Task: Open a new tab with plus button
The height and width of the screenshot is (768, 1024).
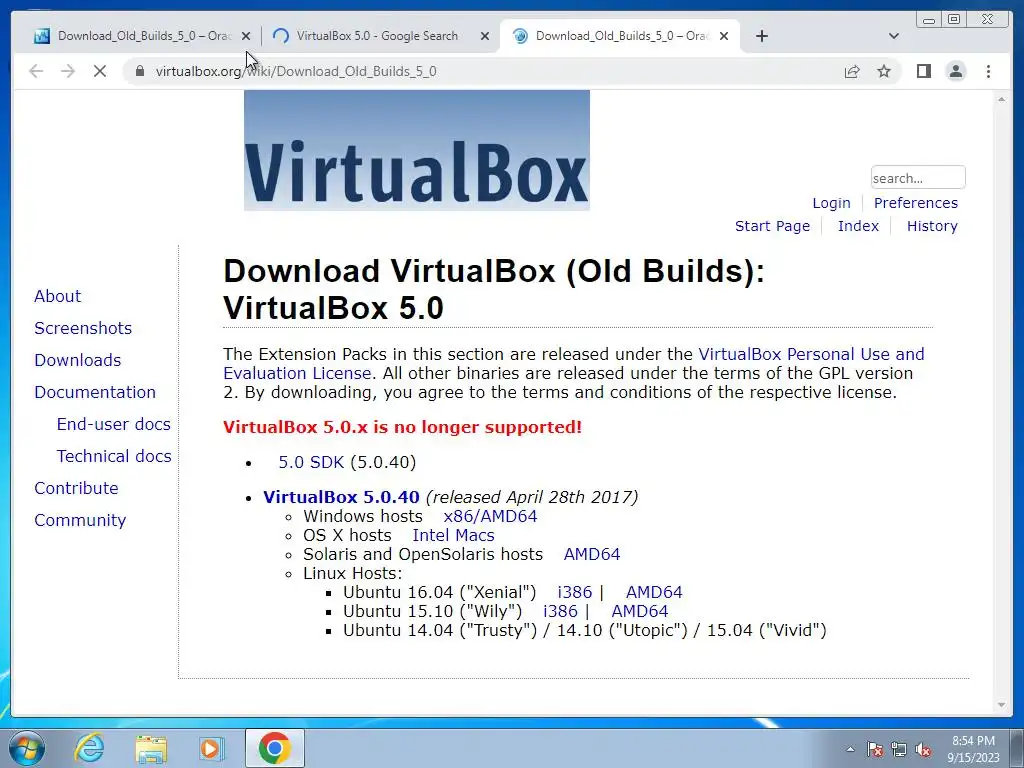Action: click(x=761, y=36)
